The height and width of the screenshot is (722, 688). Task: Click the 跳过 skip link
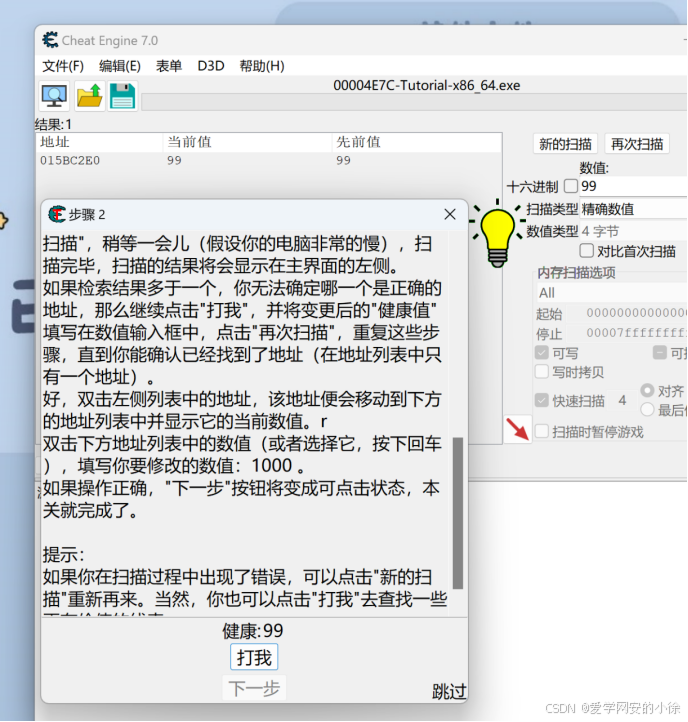coord(449,691)
